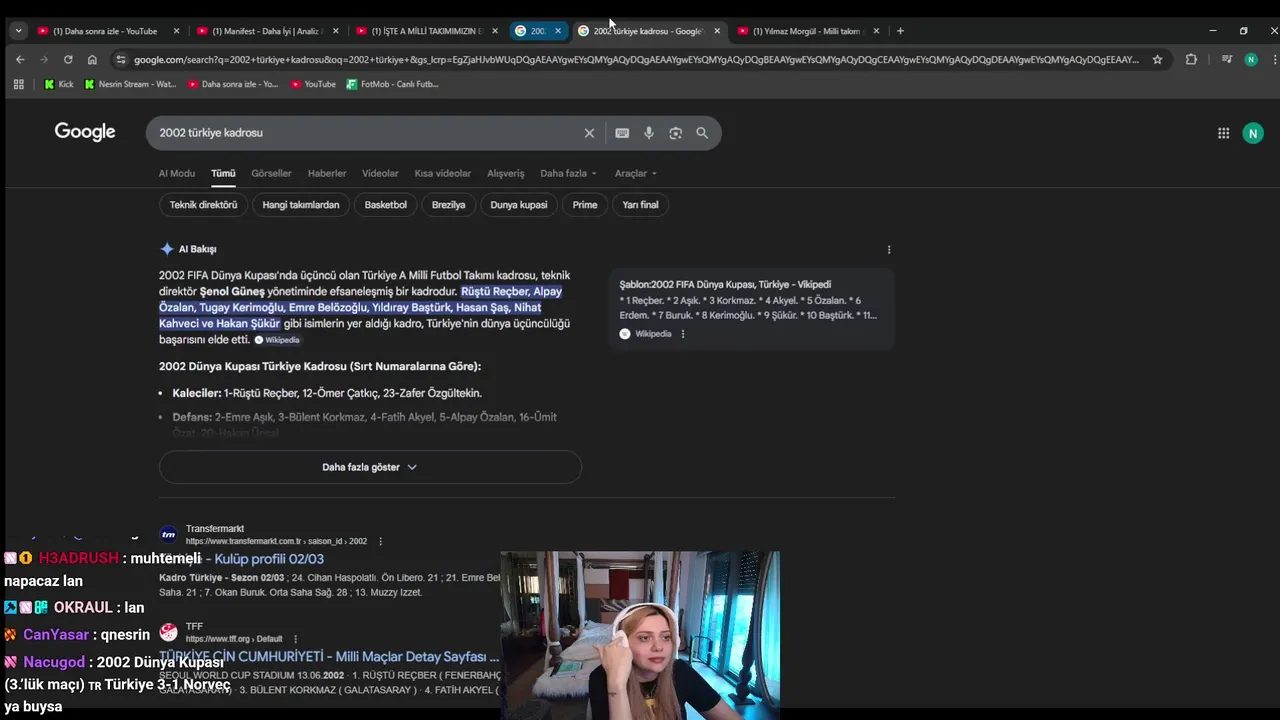Select the Basketbol filter chip
The height and width of the screenshot is (720, 1280).
click(x=386, y=205)
